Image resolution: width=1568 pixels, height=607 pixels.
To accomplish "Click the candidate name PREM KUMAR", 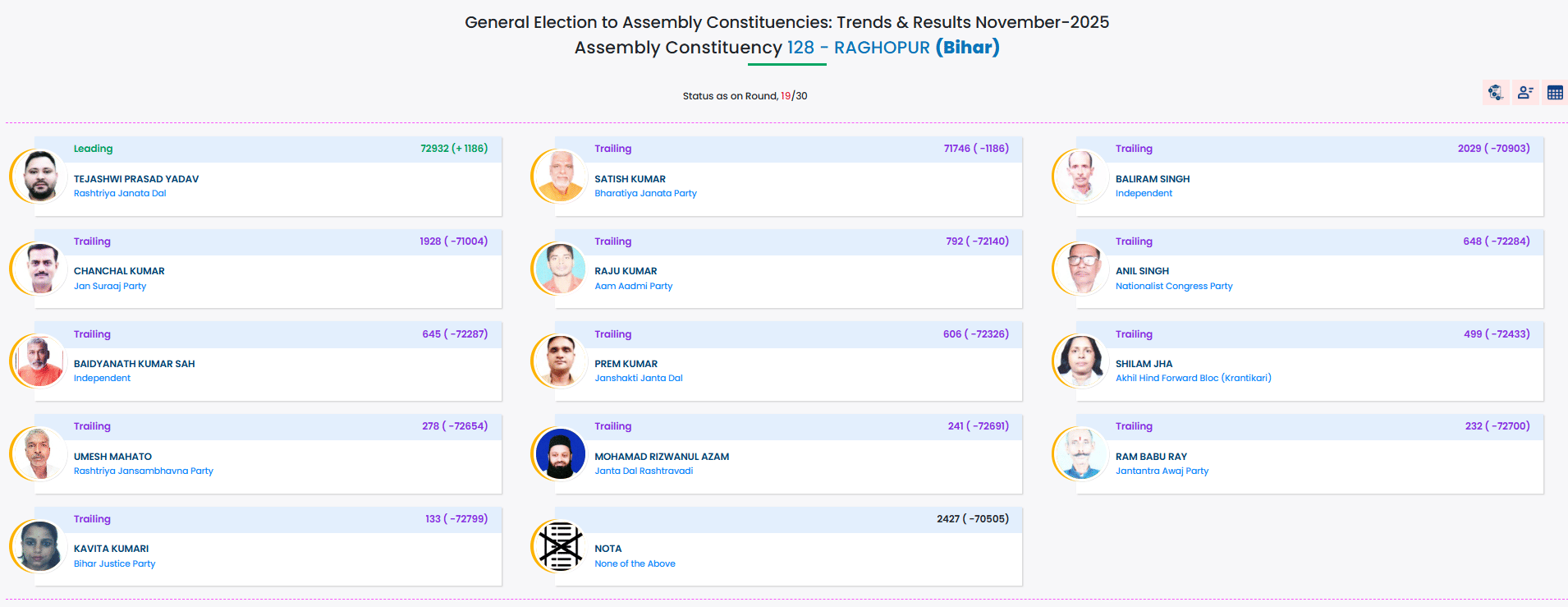I will click(x=626, y=364).
